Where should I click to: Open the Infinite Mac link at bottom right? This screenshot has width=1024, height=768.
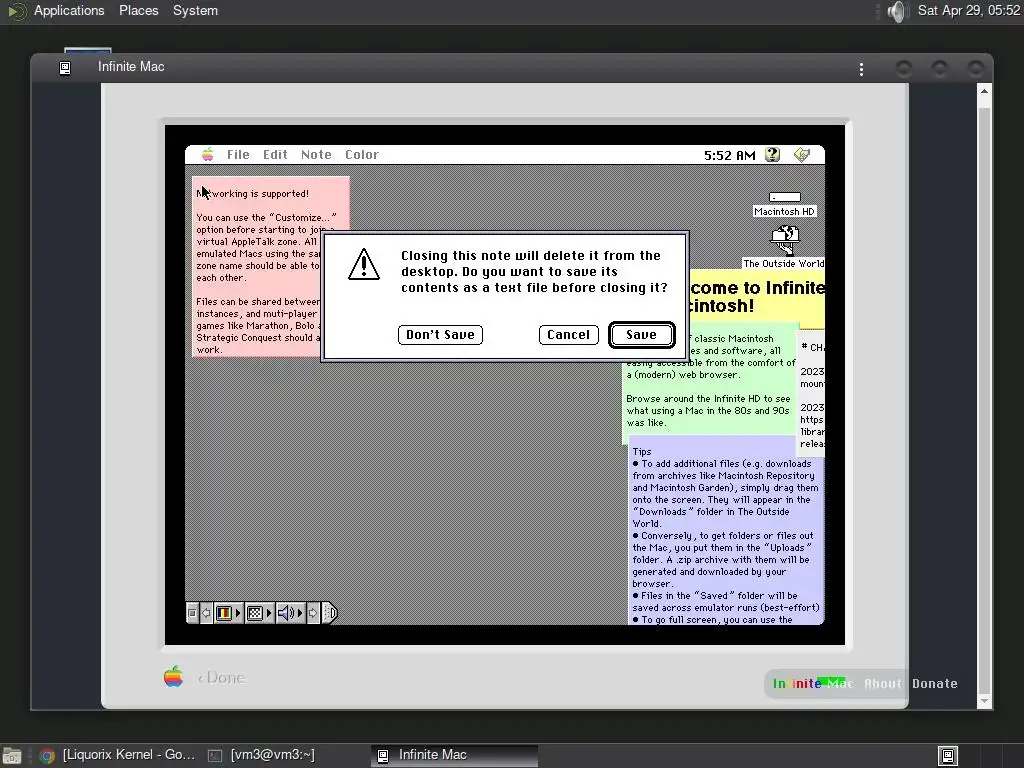[x=812, y=684]
